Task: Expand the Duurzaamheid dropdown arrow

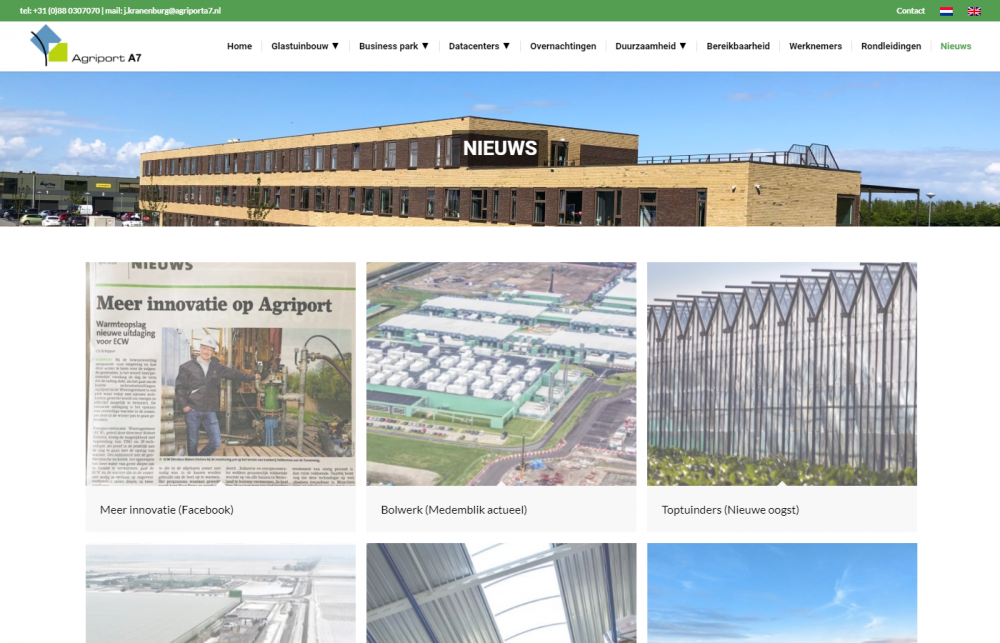Action: tap(683, 46)
